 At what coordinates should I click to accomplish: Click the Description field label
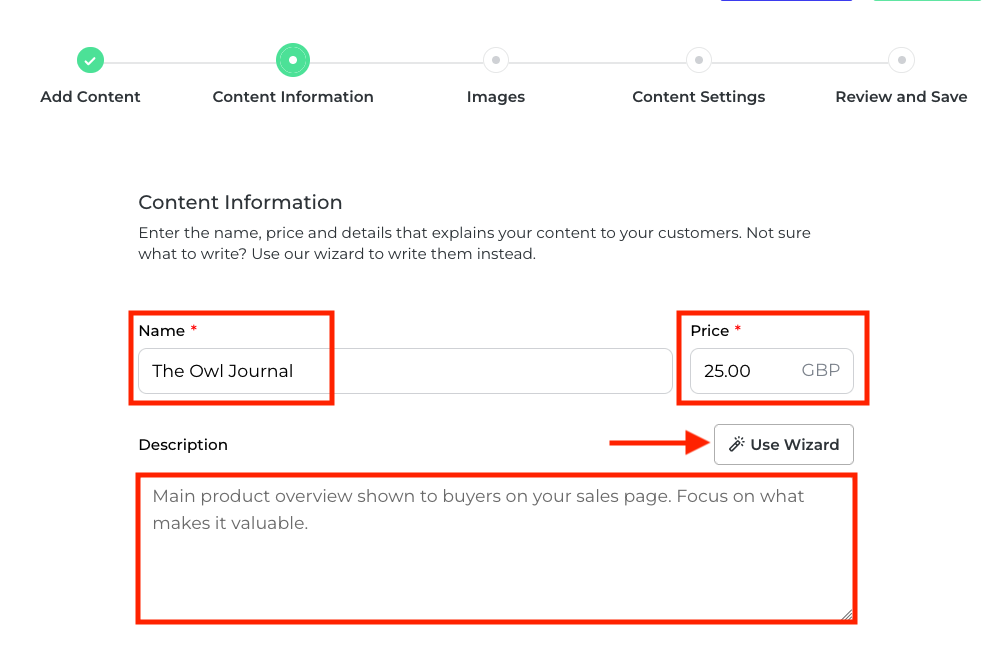point(183,445)
